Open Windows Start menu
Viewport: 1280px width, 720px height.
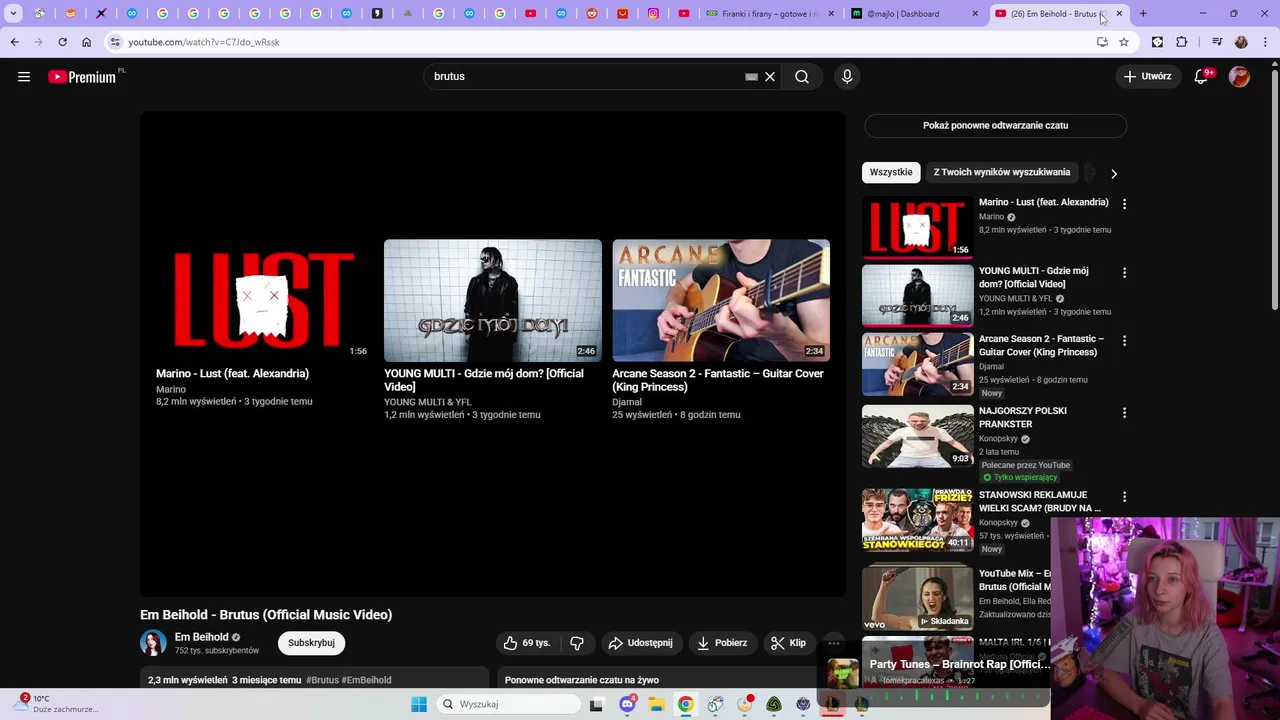click(419, 704)
